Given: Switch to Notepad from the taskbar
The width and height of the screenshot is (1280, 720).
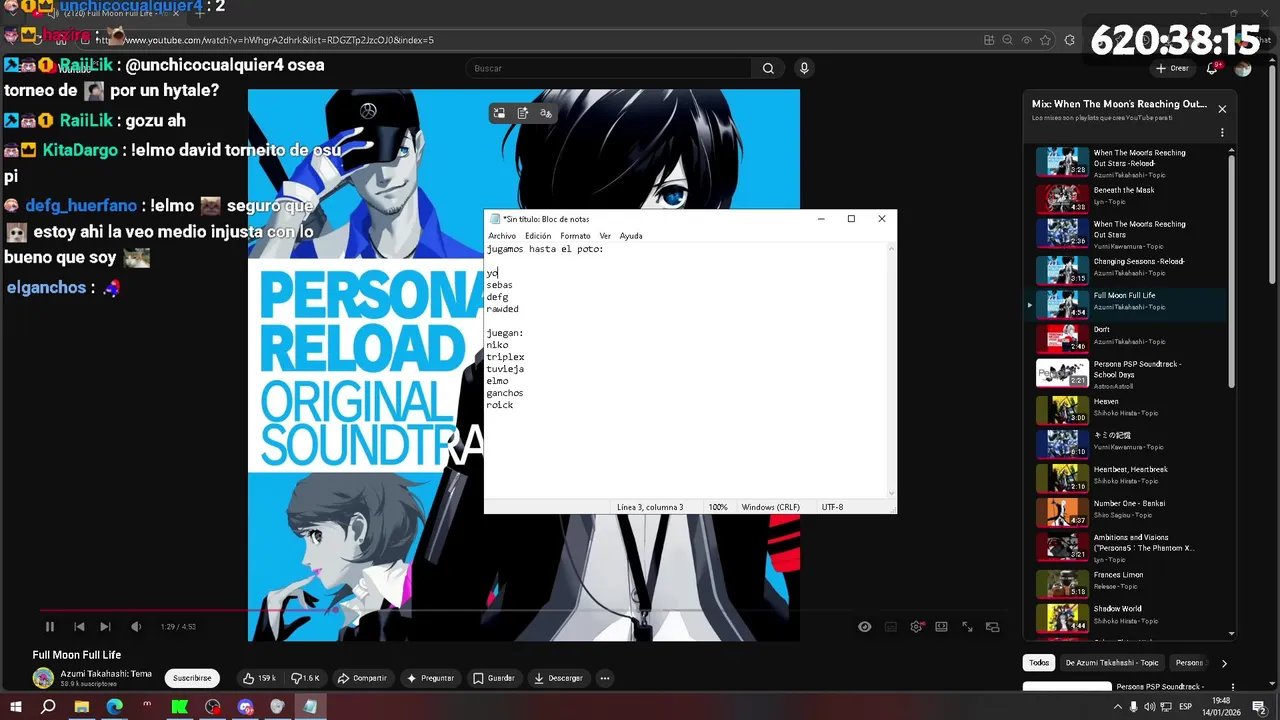Looking at the screenshot, I should tap(310, 706).
